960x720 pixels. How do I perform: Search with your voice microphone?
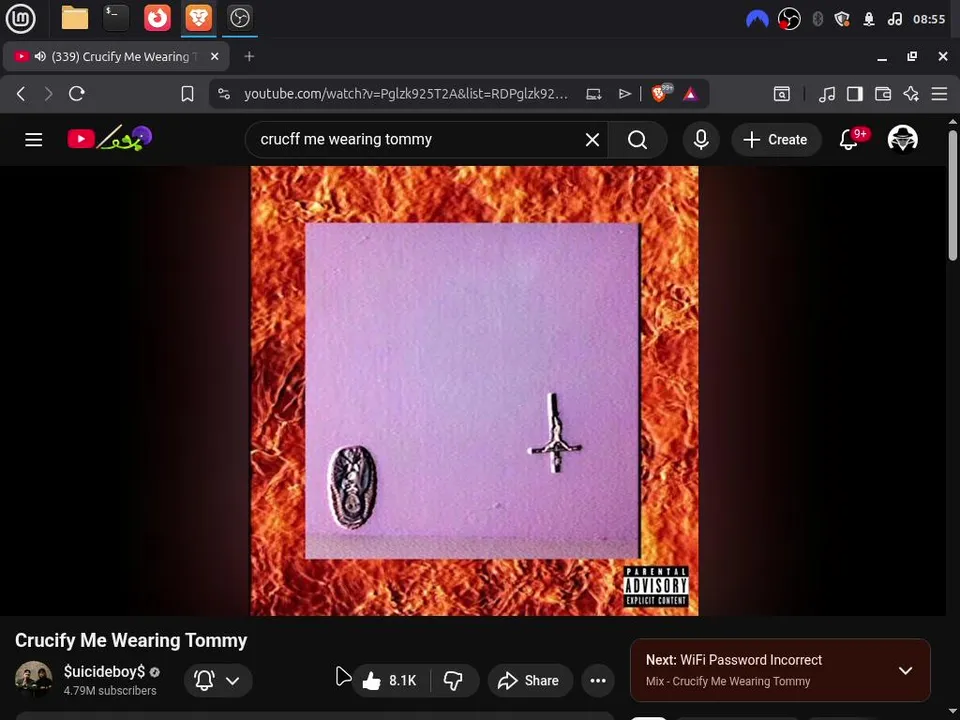point(701,140)
